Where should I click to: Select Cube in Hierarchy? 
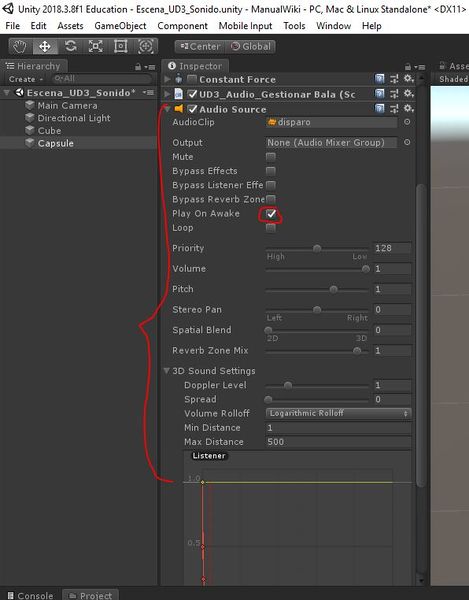[x=49, y=130]
